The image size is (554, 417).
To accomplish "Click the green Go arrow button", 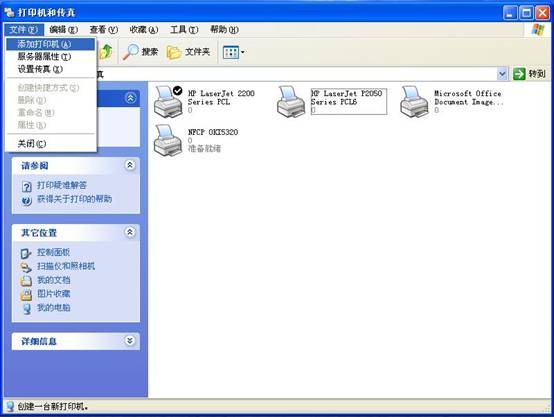I will (x=519, y=74).
